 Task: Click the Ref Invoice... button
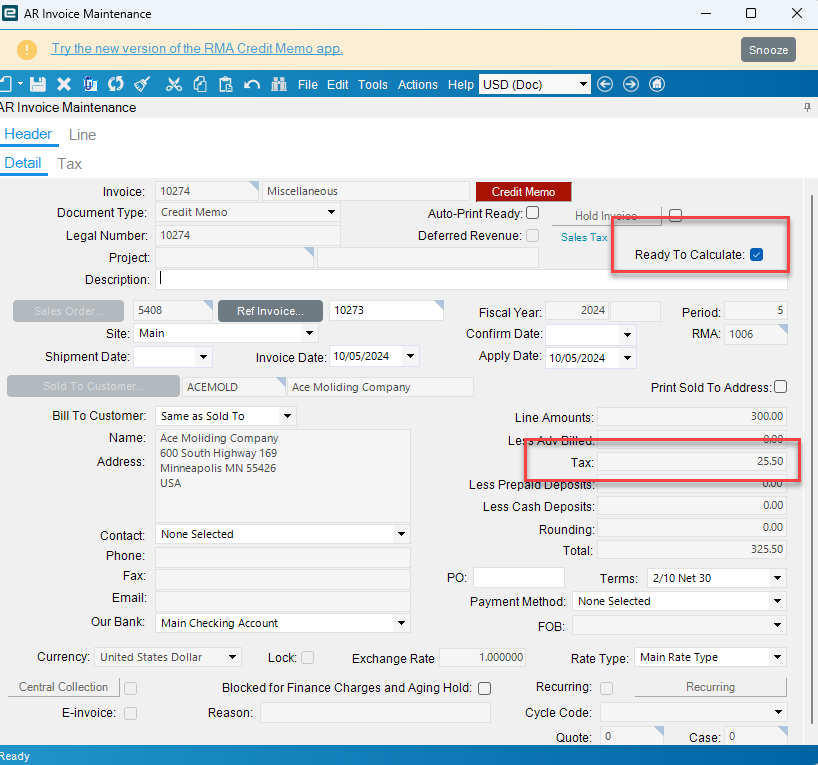coord(270,311)
